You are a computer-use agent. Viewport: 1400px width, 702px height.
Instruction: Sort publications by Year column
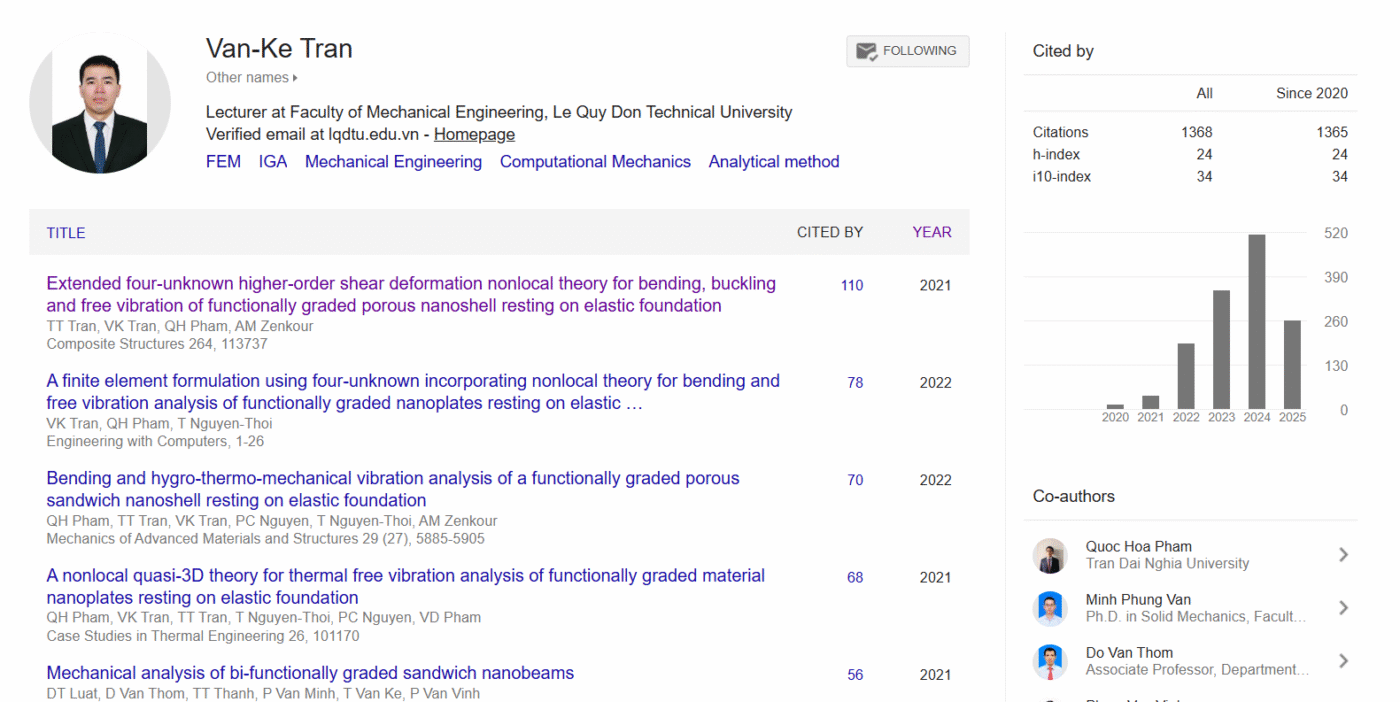[x=931, y=232]
